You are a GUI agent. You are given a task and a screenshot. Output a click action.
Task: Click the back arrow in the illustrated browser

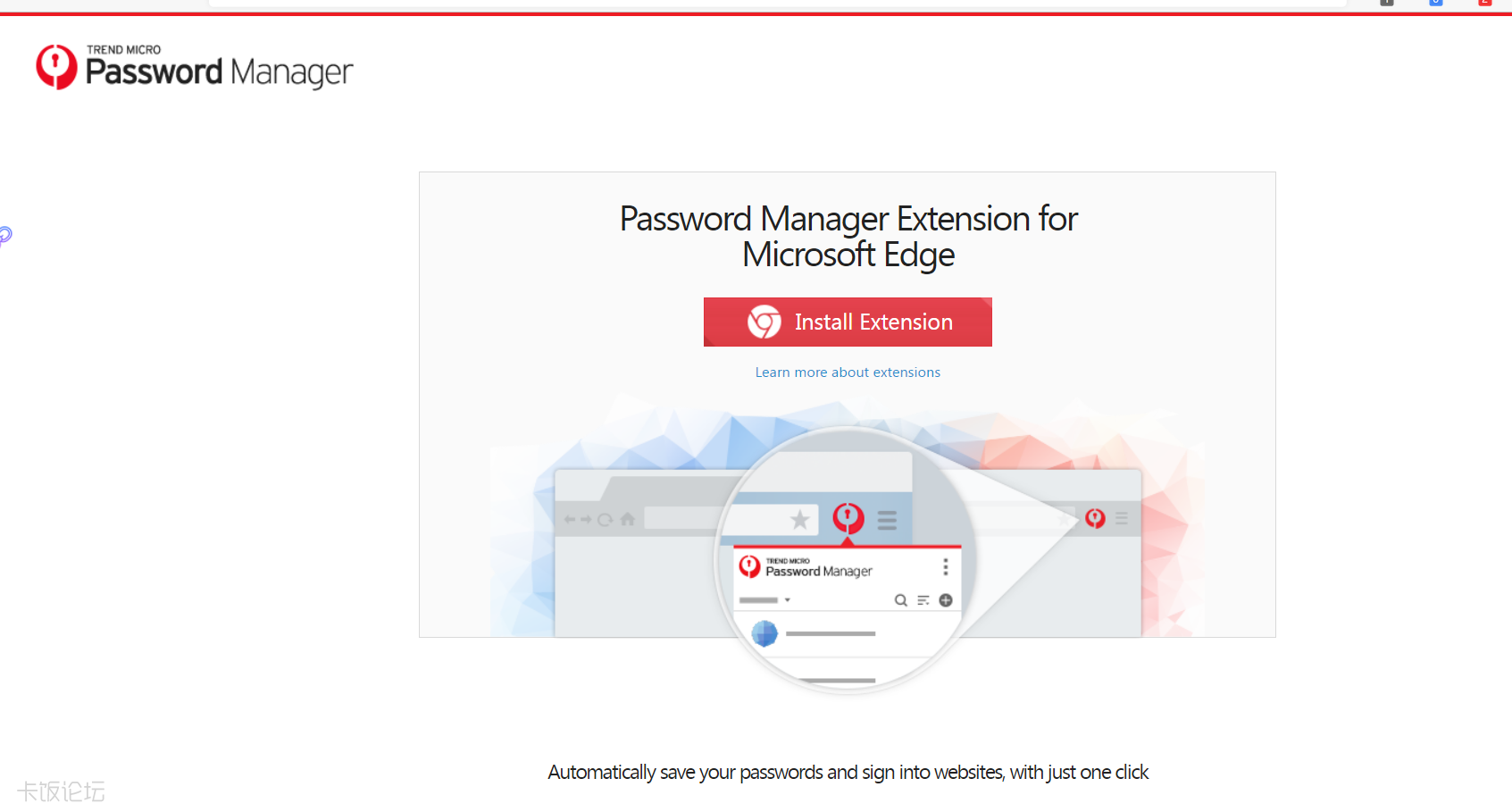point(570,519)
